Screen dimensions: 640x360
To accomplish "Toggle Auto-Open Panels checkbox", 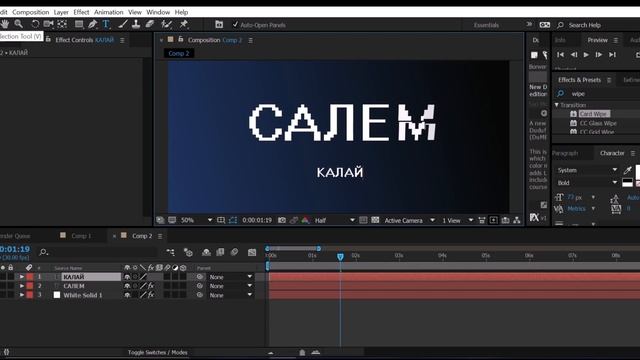I will [235, 24].
